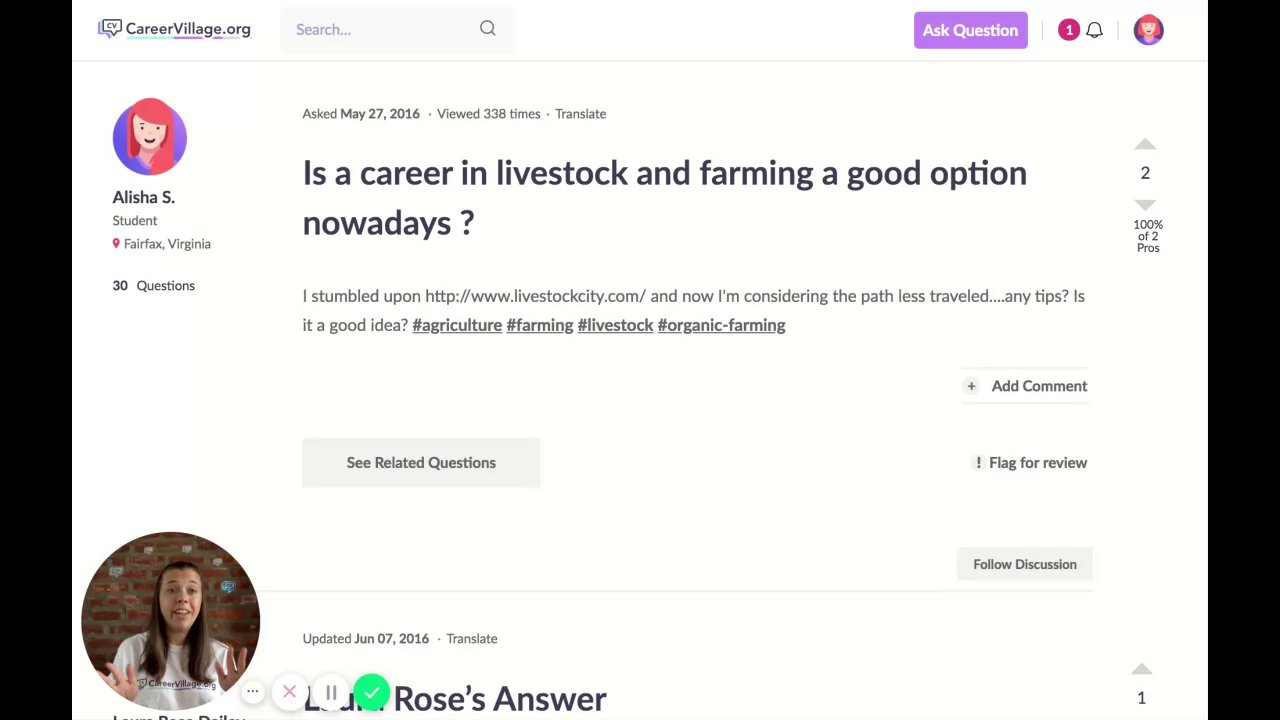Toggle Follow Discussion
The width and height of the screenshot is (1280, 720).
1024,564
